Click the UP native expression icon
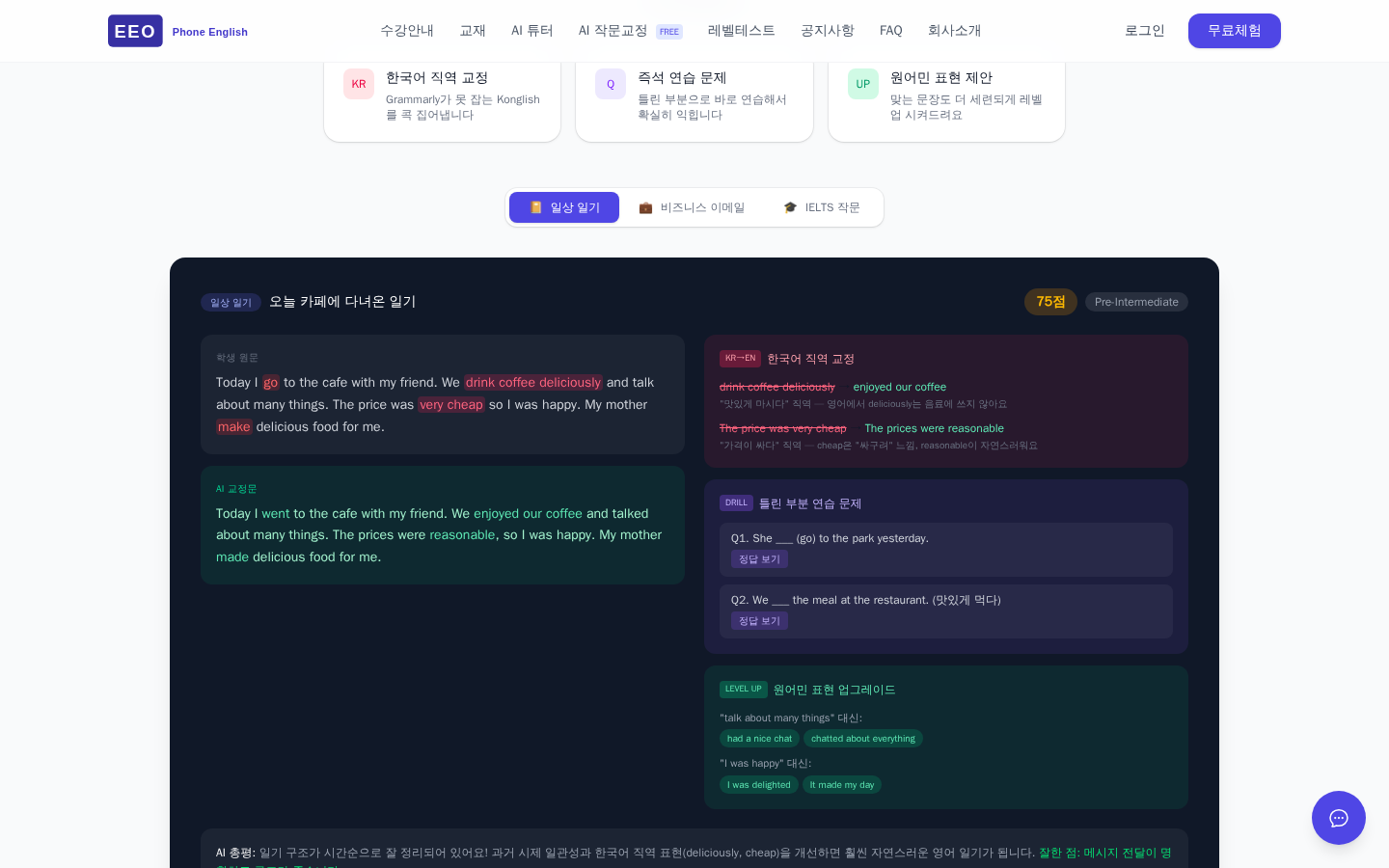 [x=863, y=84]
